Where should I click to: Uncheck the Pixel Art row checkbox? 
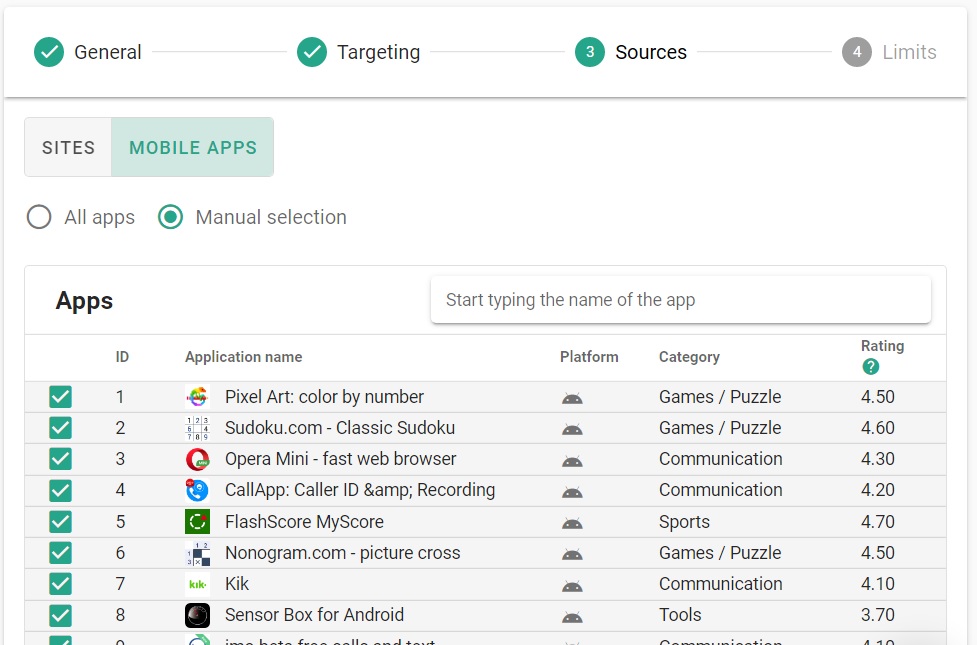click(x=60, y=396)
